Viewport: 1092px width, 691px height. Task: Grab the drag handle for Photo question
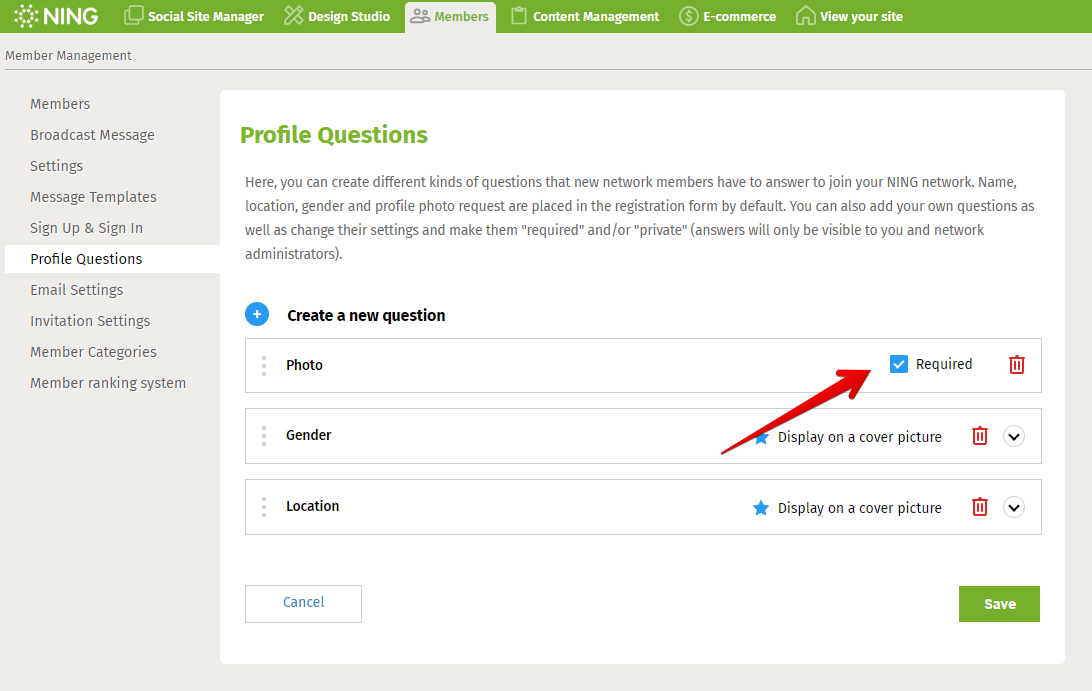pyautogui.click(x=264, y=366)
